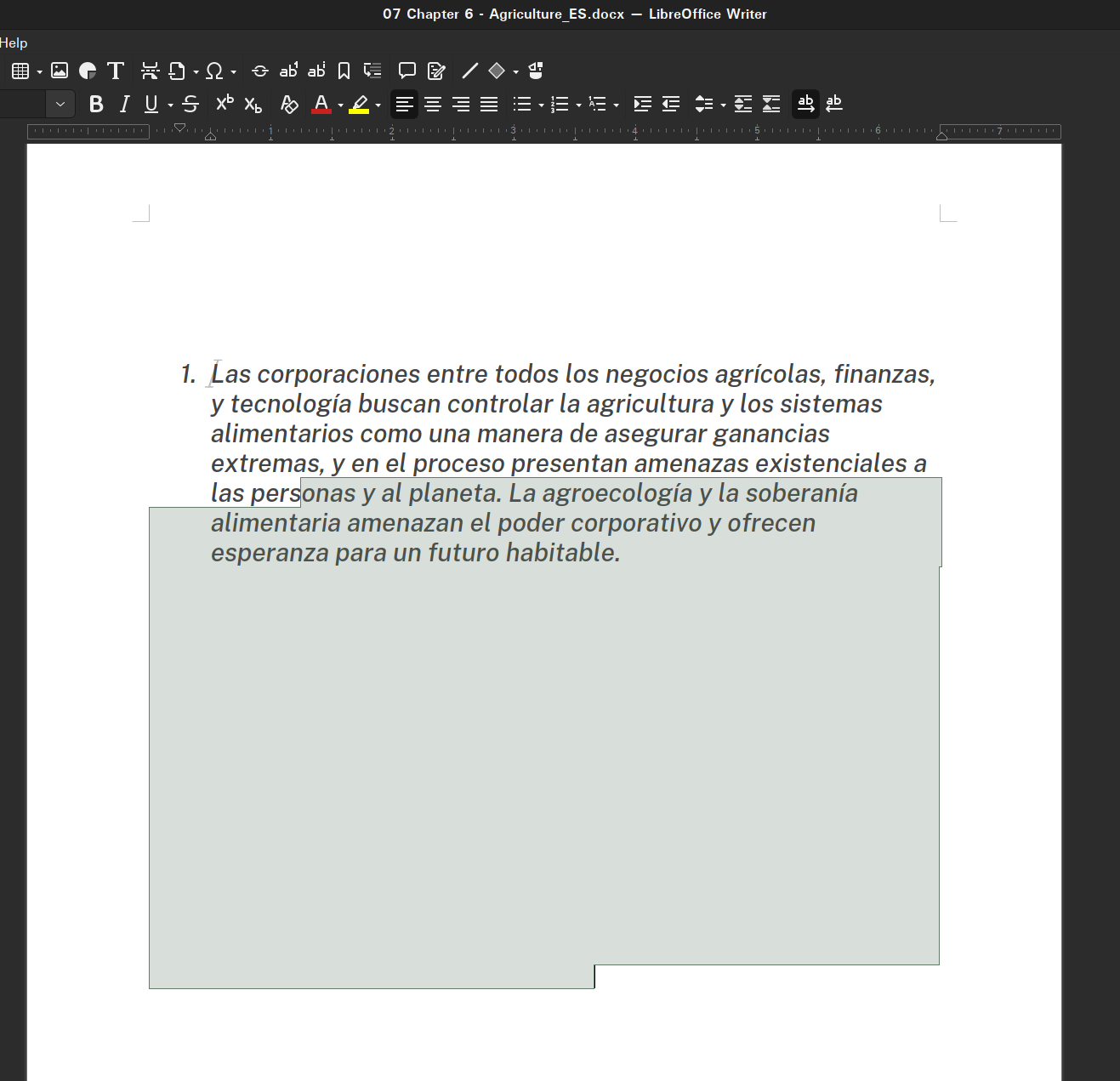Toggle Strikethrough formatting
This screenshot has height=1081, width=1120.
[x=190, y=104]
